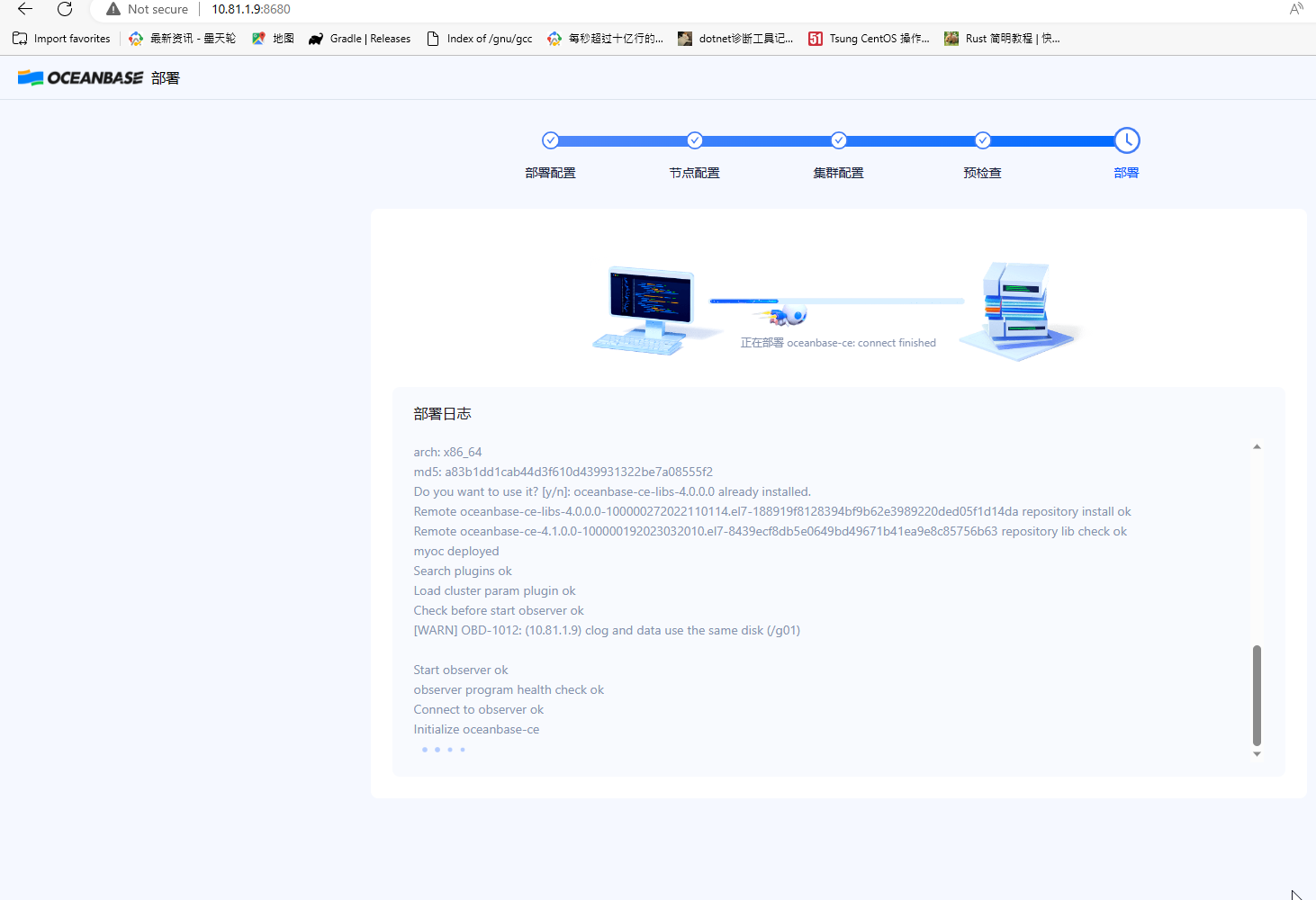Click the loading dots below the log
The height and width of the screenshot is (900, 1316).
coord(444,750)
